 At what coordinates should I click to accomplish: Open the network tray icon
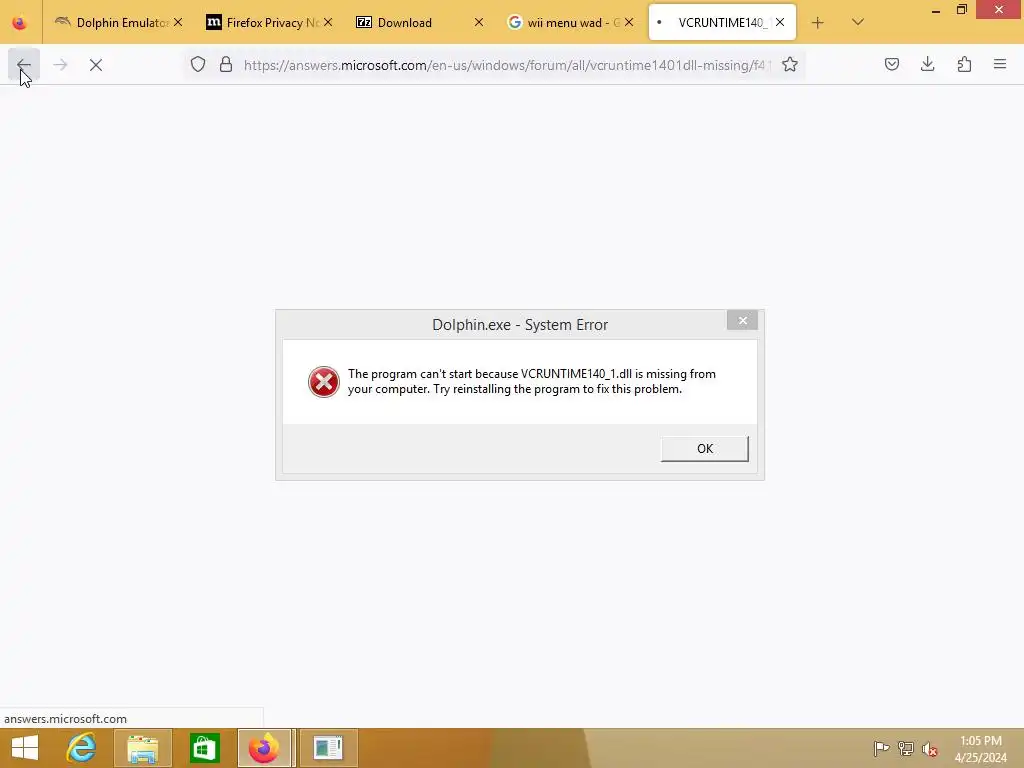(x=906, y=749)
